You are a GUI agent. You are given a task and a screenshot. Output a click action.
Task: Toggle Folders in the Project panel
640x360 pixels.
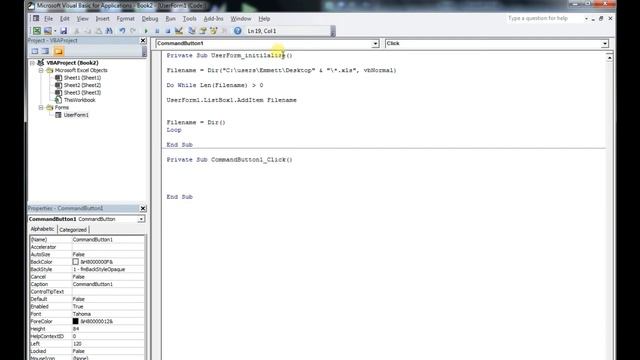coord(59,51)
